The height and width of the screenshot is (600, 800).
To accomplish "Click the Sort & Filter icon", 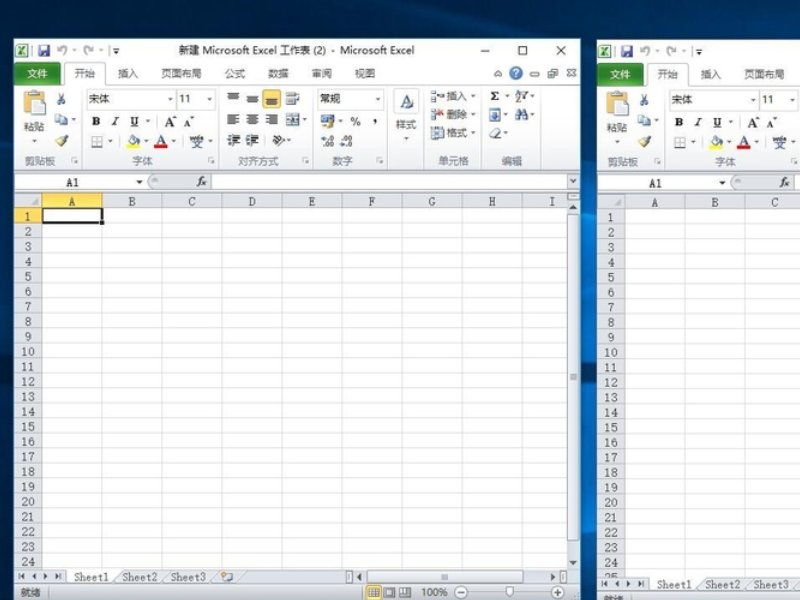I will click(x=522, y=97).
